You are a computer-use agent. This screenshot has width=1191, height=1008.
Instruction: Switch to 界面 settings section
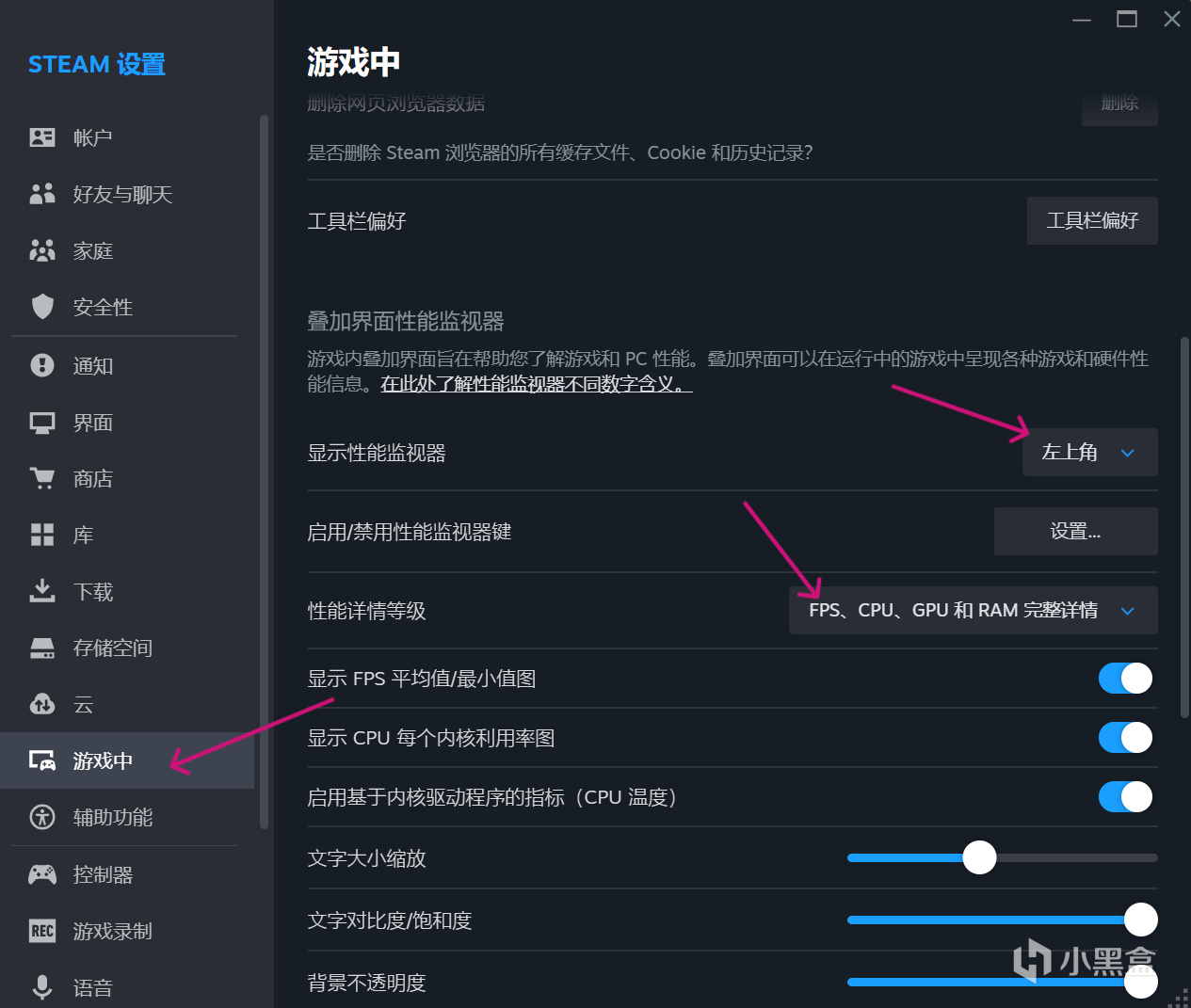pyautogui.click(x=127, y=423)
